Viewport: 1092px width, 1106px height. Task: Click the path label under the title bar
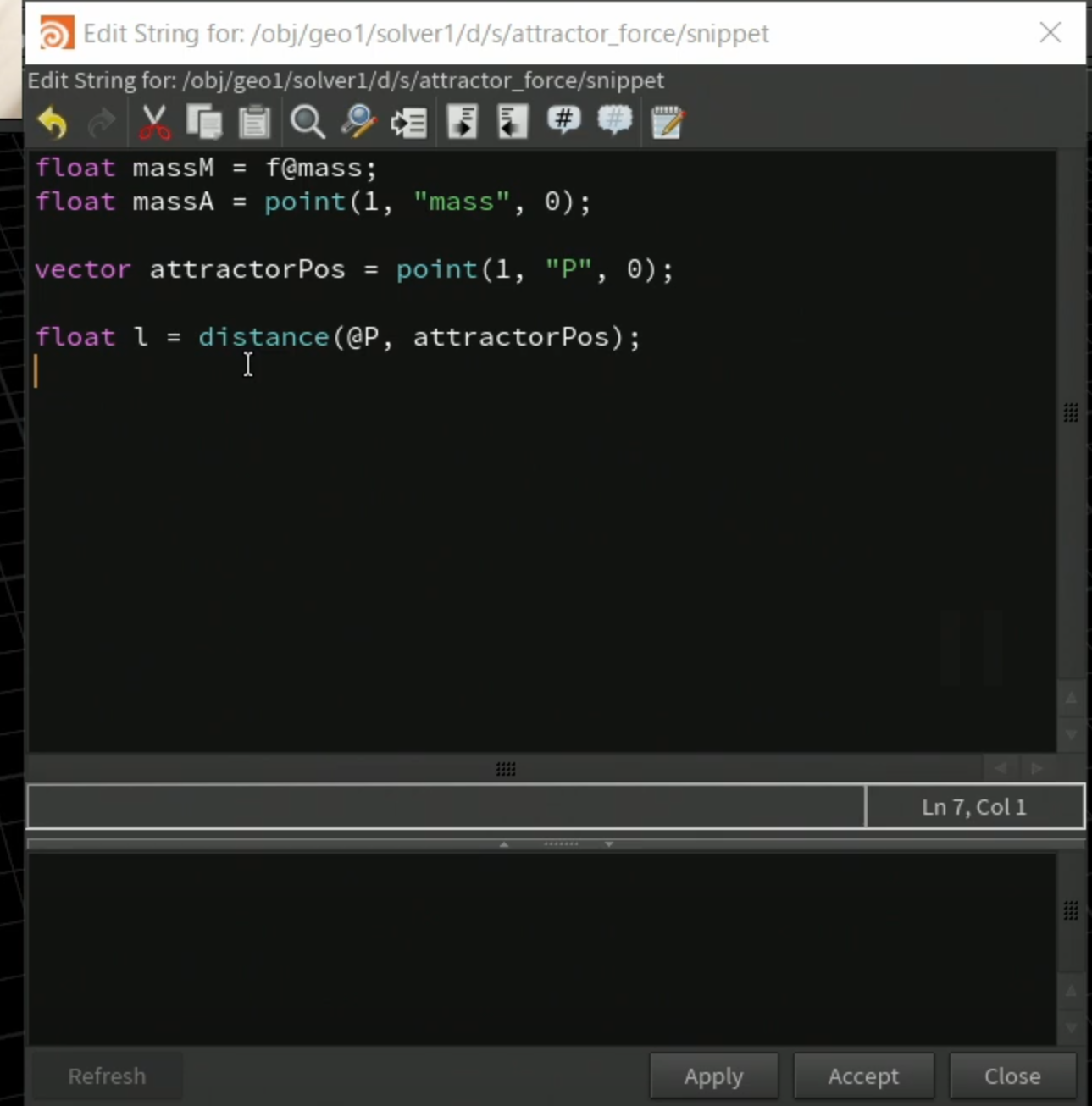(x=346, y=80)
